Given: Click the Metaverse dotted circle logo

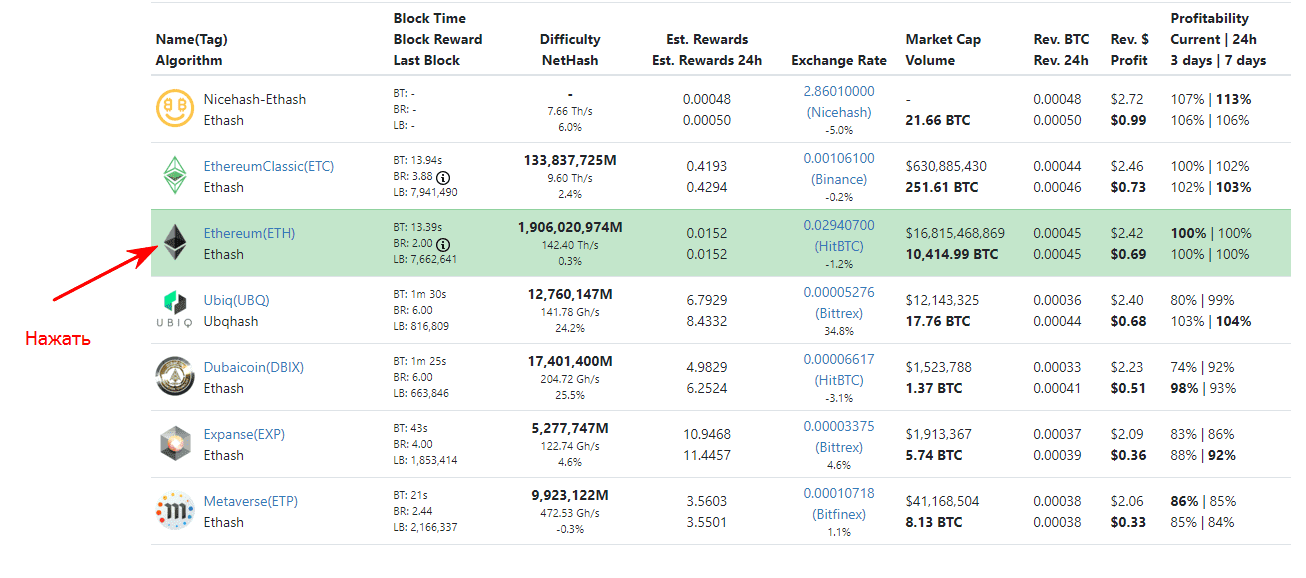Looking at the screenshot, I should pyautogui.click(x=175, y=511).
